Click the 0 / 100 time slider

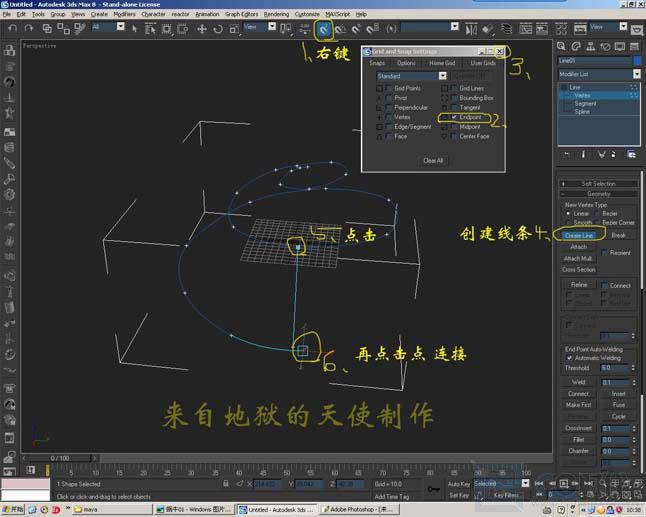(x=60, y=458)
